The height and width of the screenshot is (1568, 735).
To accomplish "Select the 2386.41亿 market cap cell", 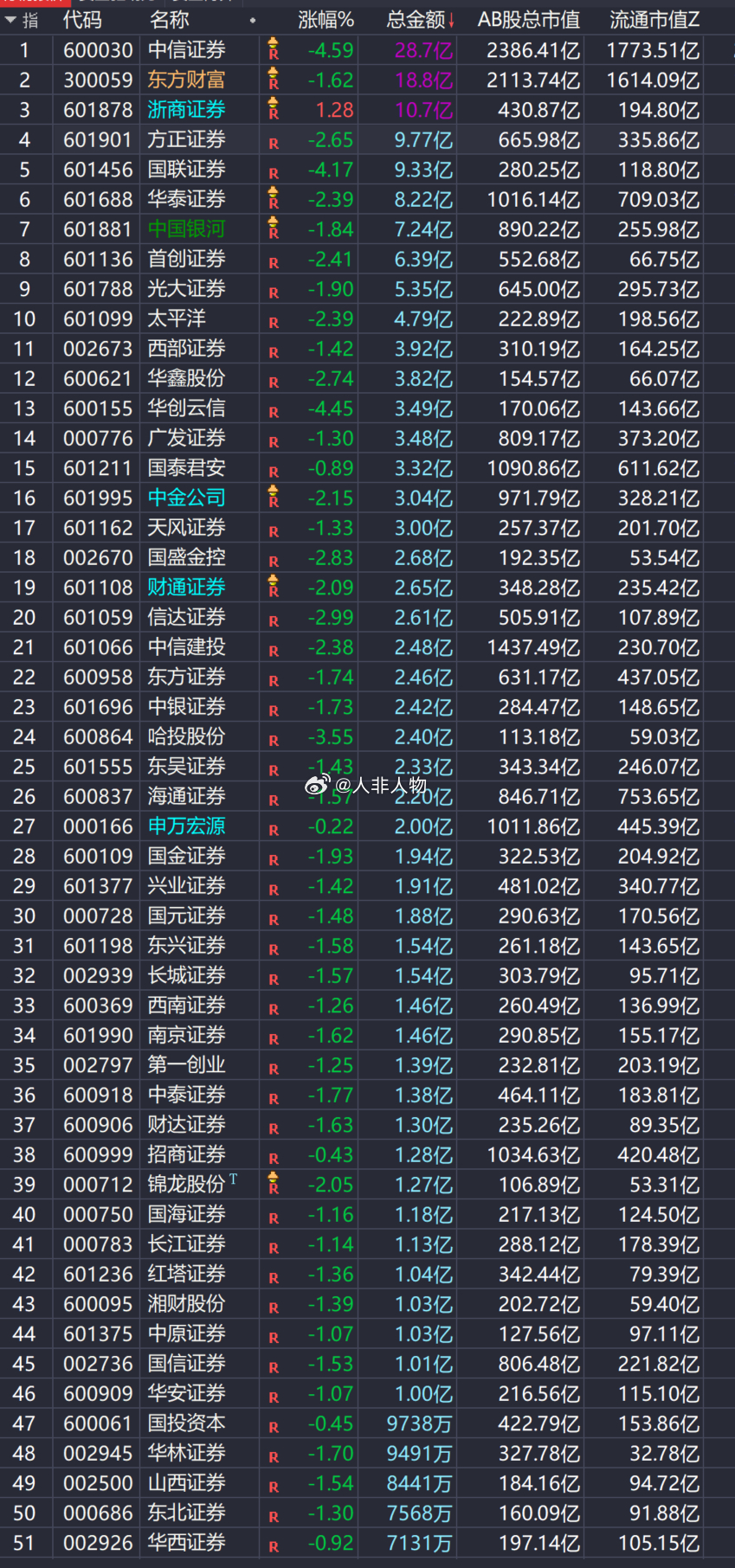I will click(533, 50).
